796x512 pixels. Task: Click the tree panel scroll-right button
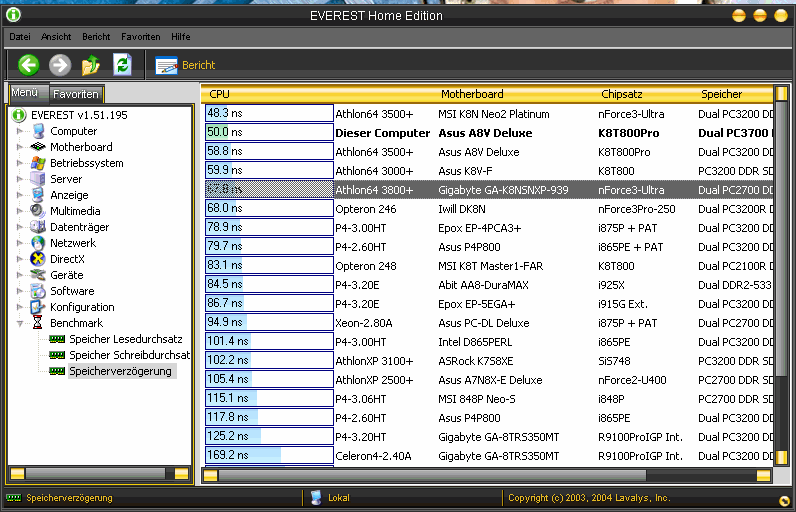pyautogui.click(x=181, y=473)
